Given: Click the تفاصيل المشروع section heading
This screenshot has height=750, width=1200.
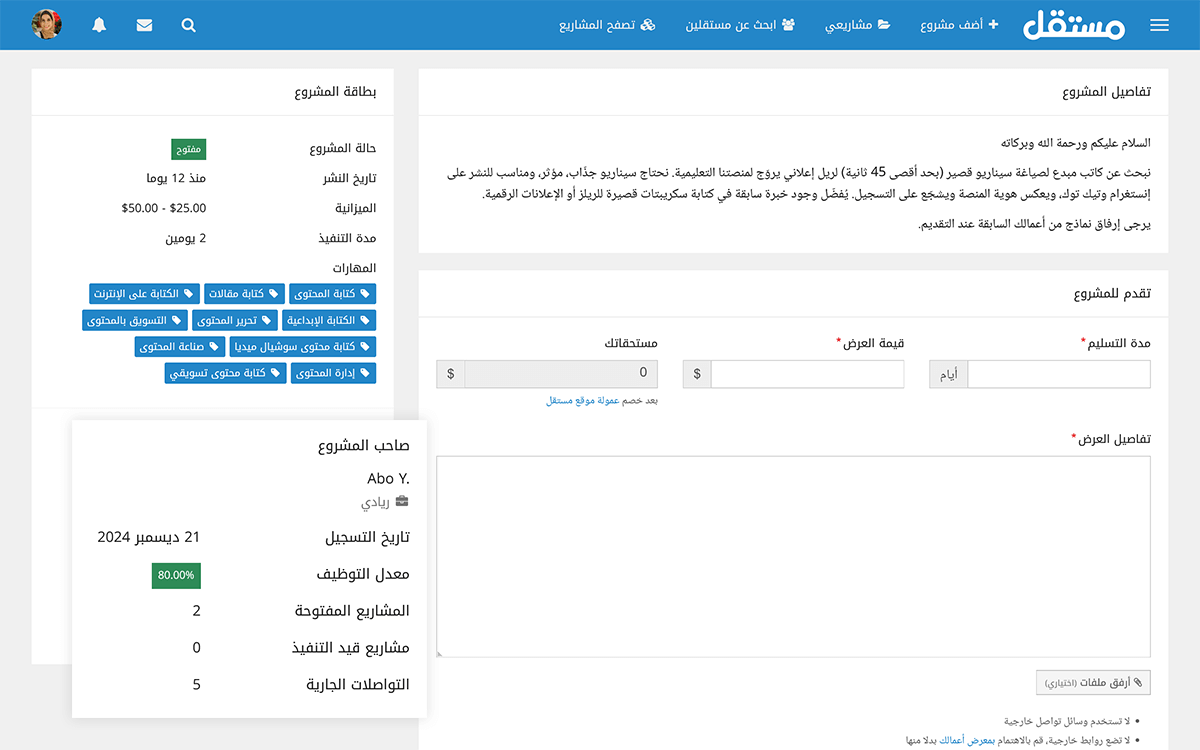Looking at the screenshot, I should pos(1106,92).
